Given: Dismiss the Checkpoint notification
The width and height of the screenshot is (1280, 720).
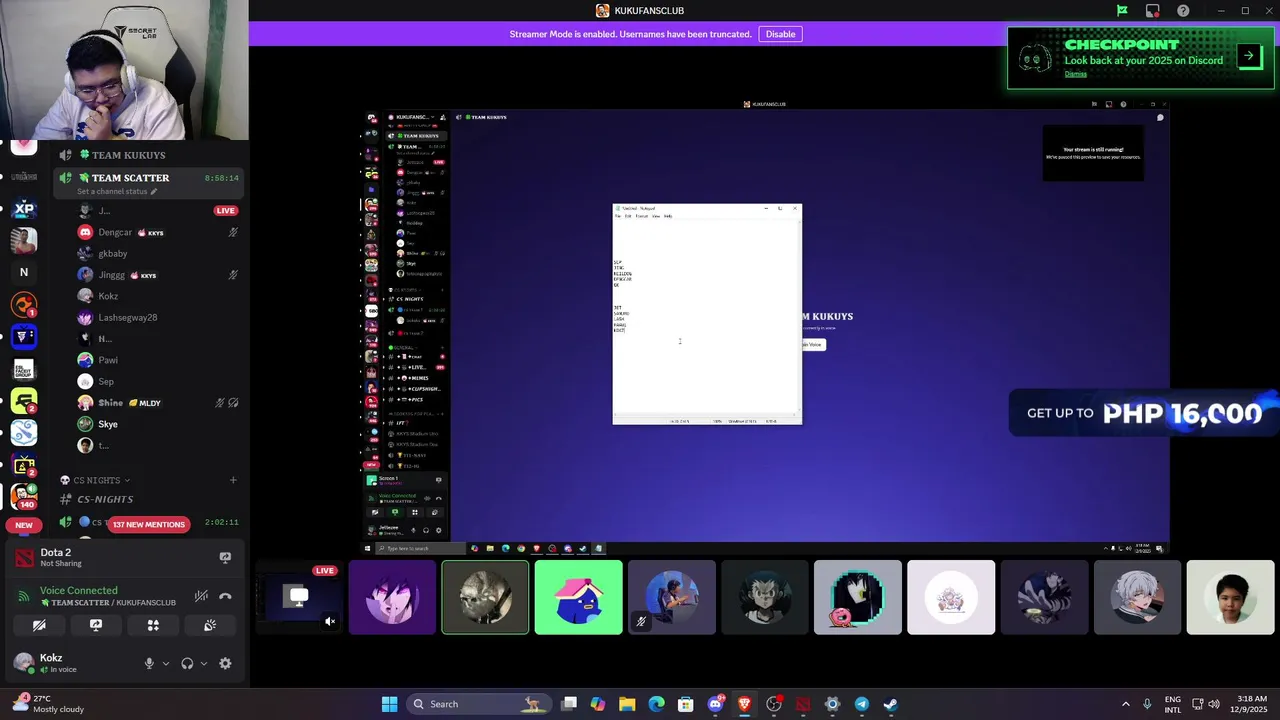Looking at the screenshot, I should pos(1075,74).
